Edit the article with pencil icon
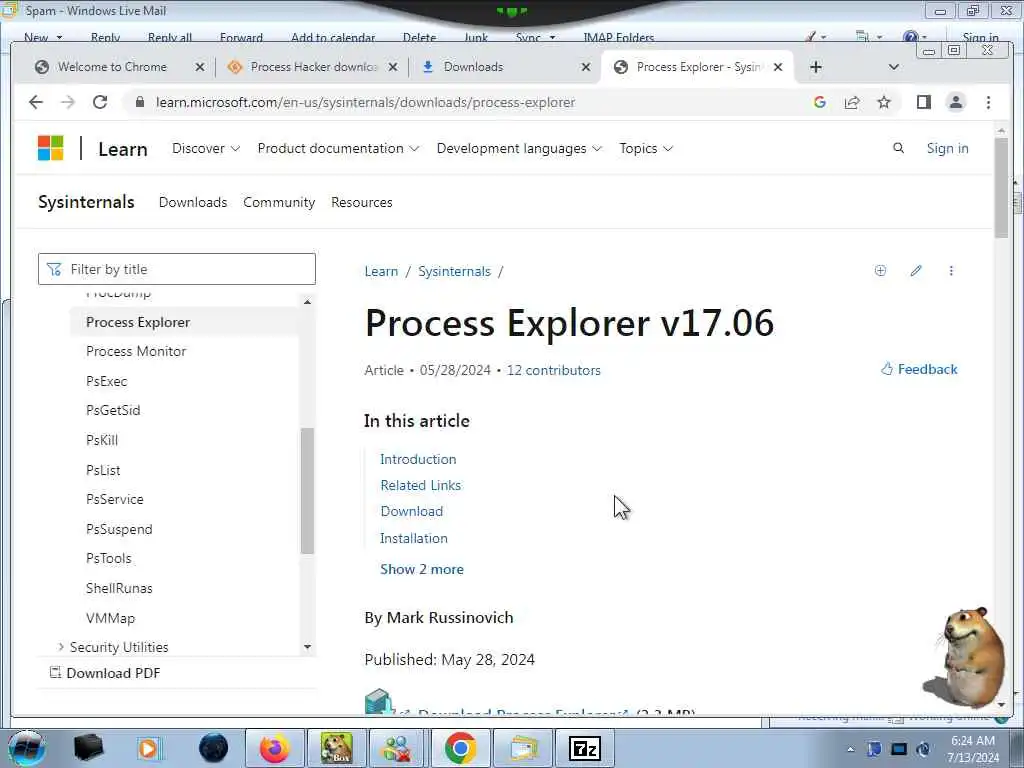The height and width of the screenshot is (768, 1024). [916, 270]
